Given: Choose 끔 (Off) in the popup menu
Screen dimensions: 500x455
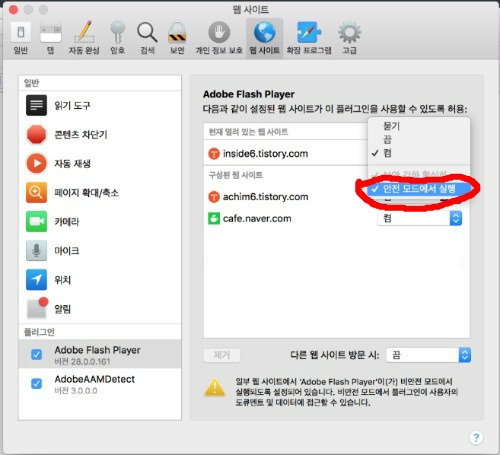Looking at the screenshot, I should (419, 139).
